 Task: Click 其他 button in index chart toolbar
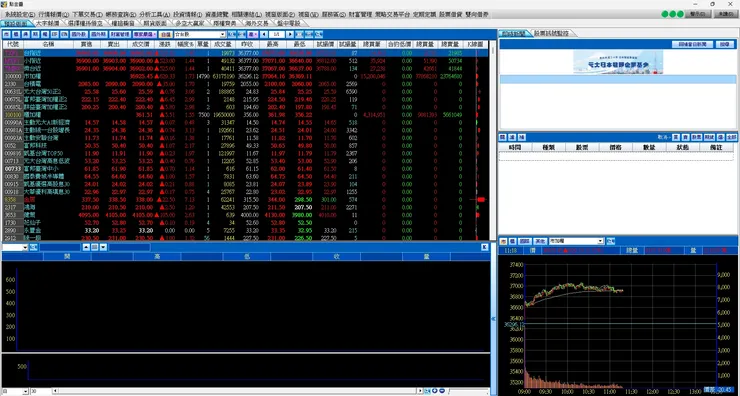pyautogui.click(x=540, y=241)
